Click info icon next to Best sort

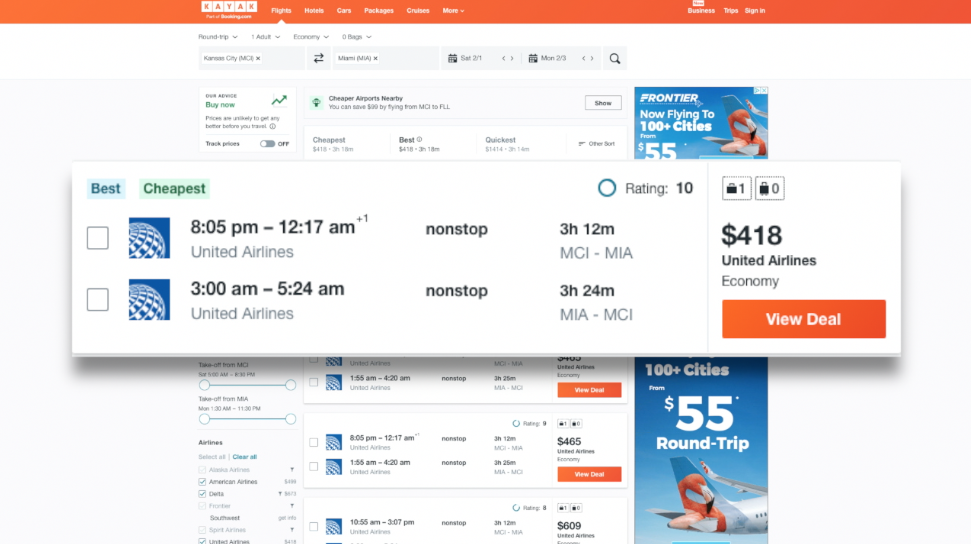419,139
